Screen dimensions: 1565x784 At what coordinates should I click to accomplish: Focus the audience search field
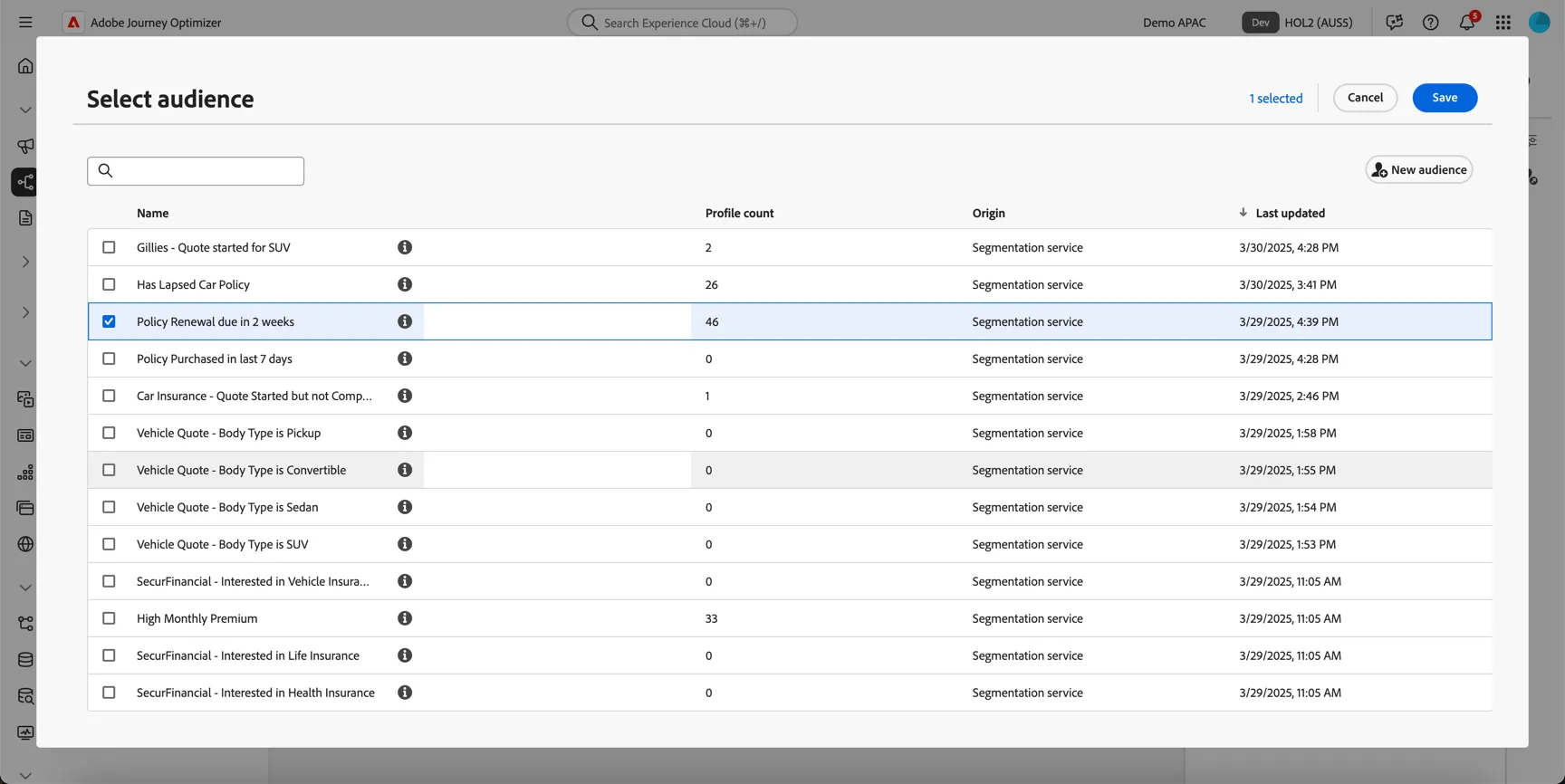coord(196,171)
